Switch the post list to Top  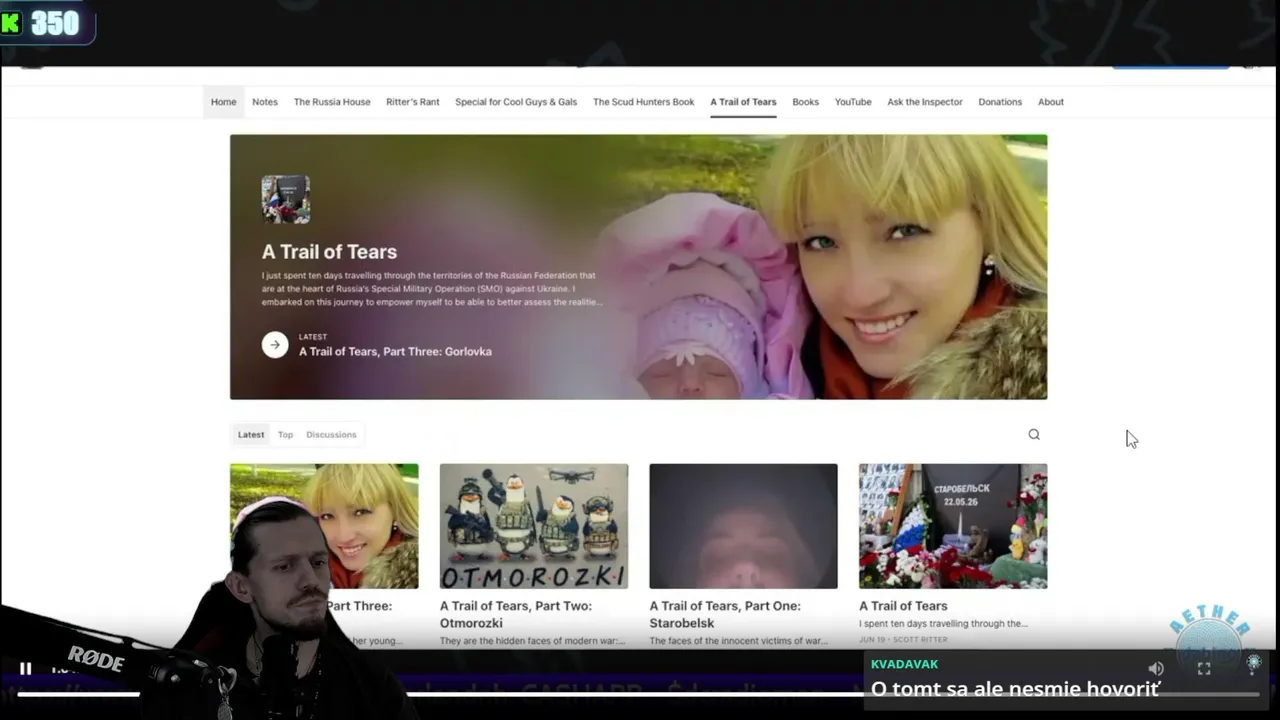[x=285, y=435]
